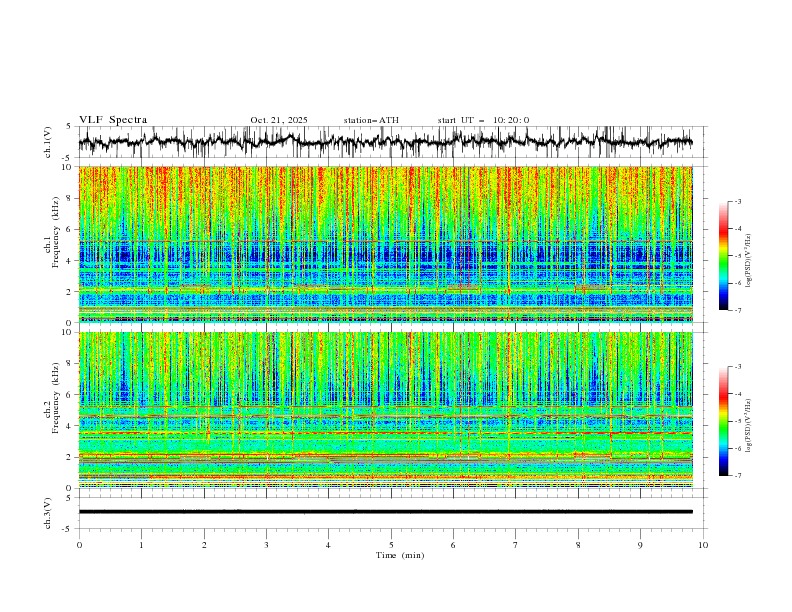Click the ch.2 spectrogram color bar
792x612 pixels.
[724, 421]
